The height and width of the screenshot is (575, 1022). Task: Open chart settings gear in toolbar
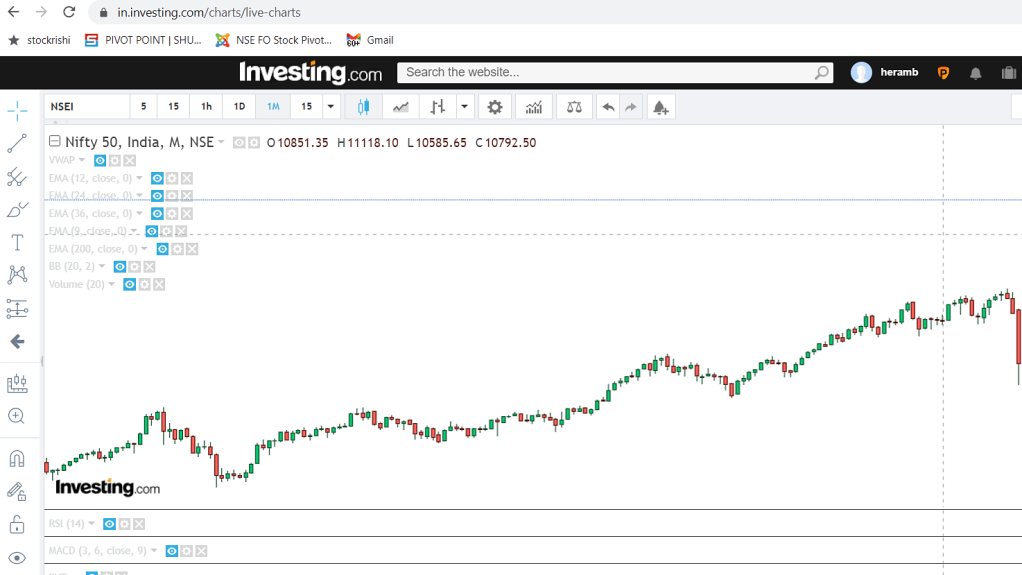point(495,107)
